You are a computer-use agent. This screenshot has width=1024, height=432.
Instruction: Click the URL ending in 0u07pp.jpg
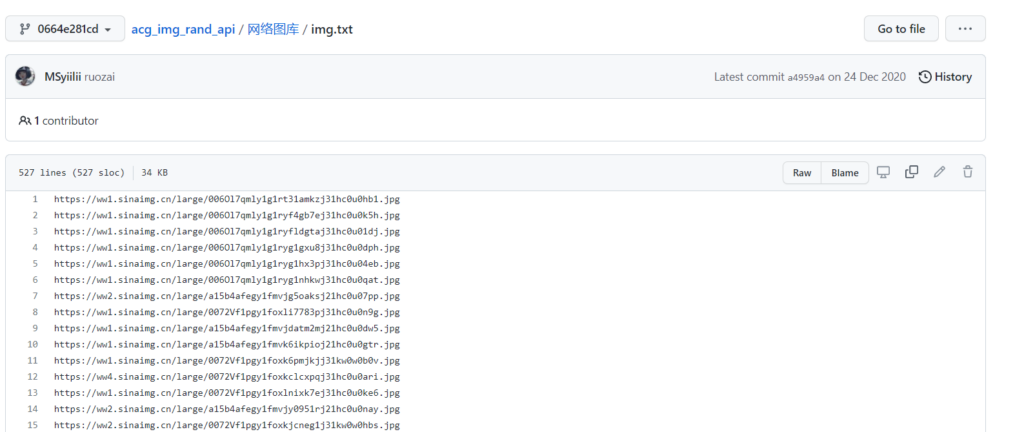pyautogui.click(x=227, y=296)
